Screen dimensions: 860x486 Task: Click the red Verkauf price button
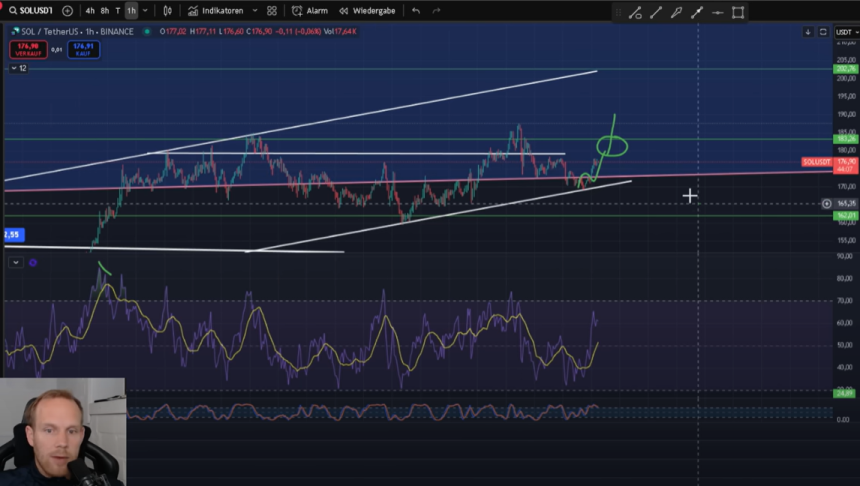(x=28, y=48)
